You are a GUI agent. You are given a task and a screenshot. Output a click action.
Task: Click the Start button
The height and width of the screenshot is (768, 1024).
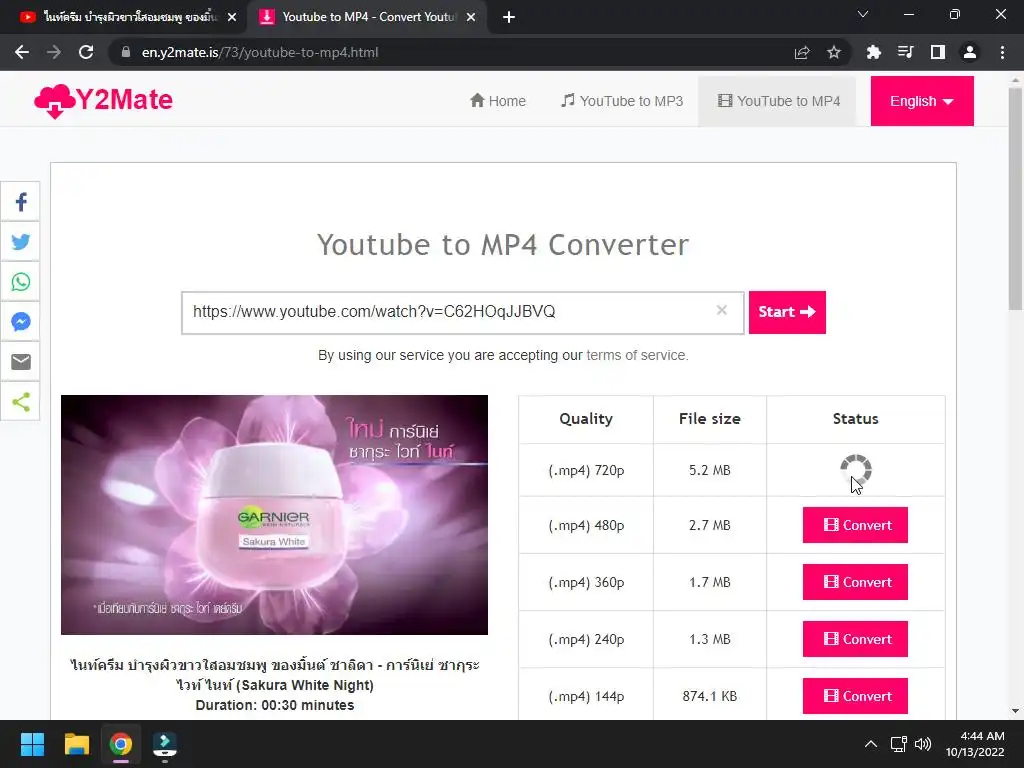(x=787, y=312)
